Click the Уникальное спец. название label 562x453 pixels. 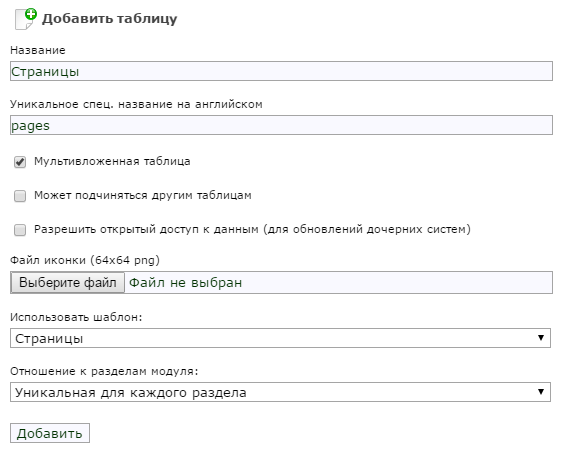(136, 104)
